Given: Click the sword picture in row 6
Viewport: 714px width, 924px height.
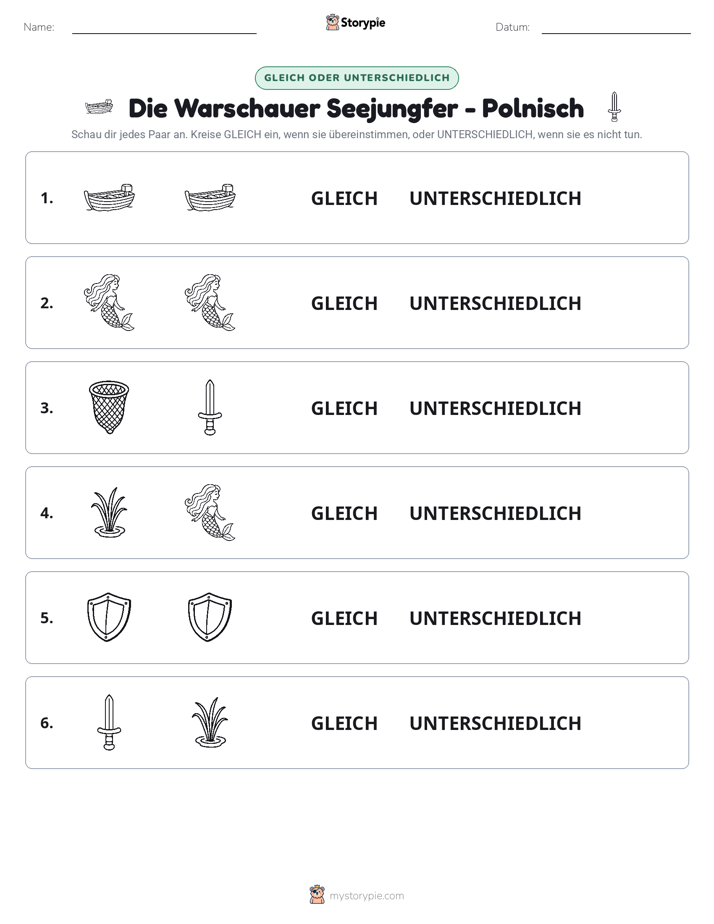Looking at the screenshot, I should click(x=109, y=722).
